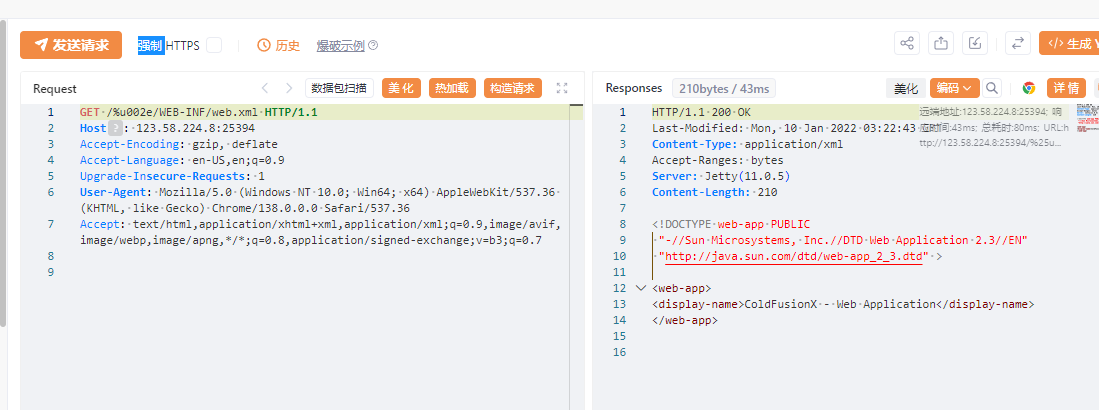Screen dimensions: 1099x410
Task: Go to previous request with left chevron
Action: point(265,88)
